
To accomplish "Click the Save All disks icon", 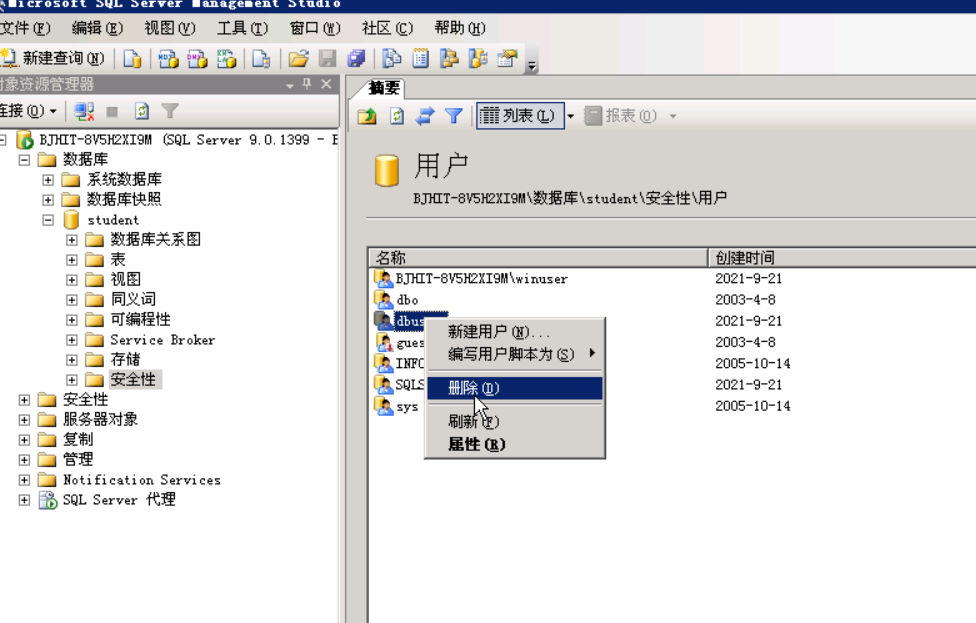I will click(356, 59).
